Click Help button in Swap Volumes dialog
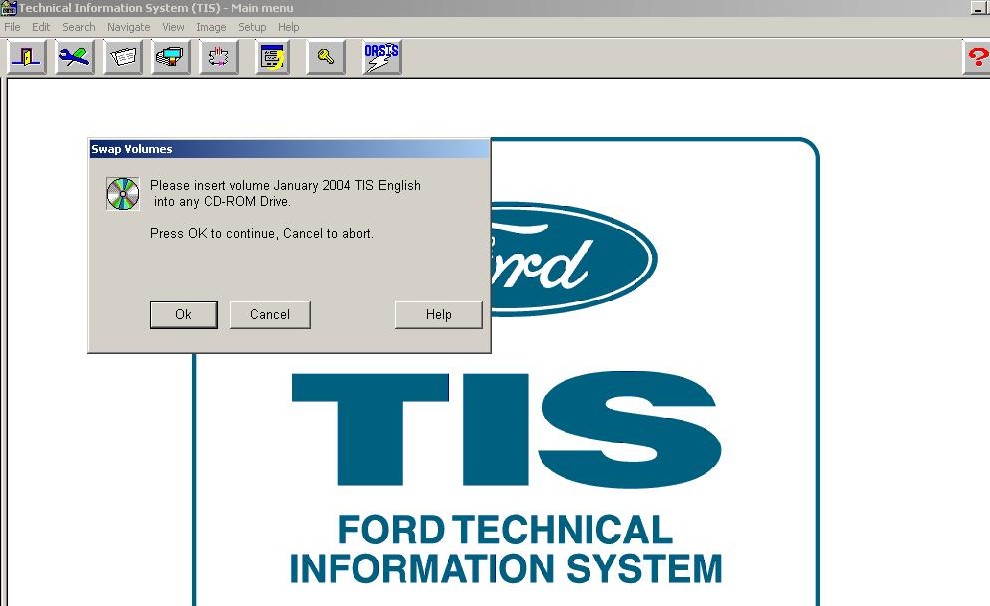 tap(439, 314)
